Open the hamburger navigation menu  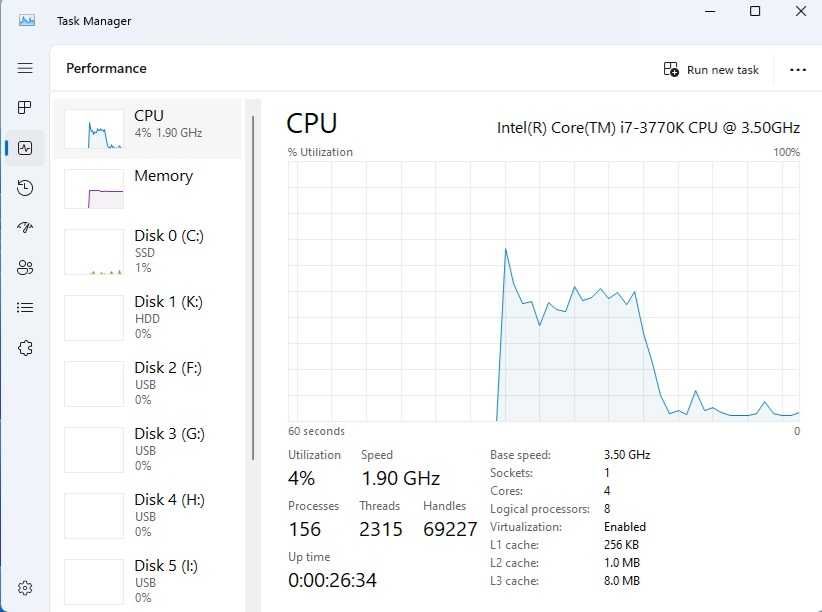(25, 68)
